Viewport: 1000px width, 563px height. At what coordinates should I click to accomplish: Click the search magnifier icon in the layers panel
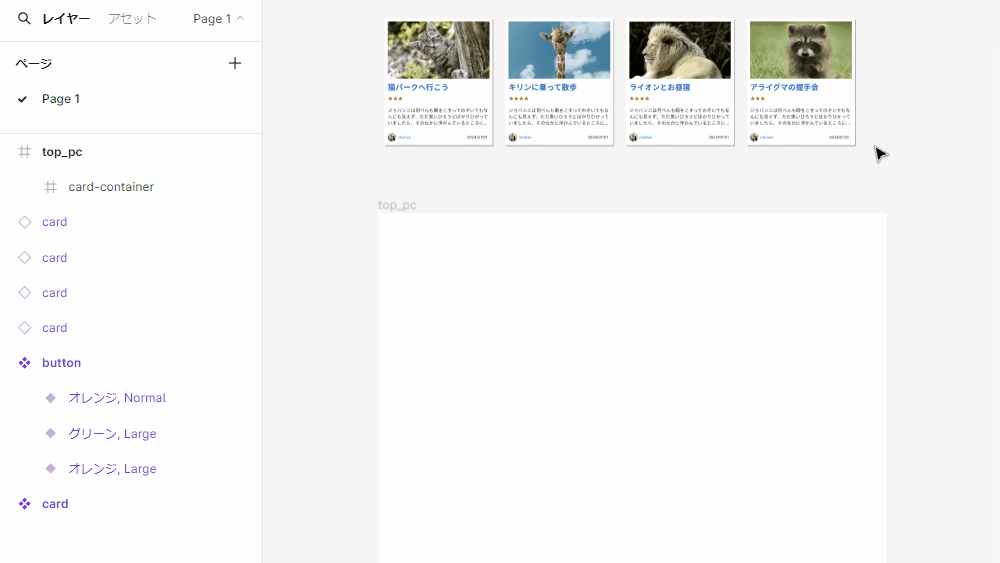(24, 18)
